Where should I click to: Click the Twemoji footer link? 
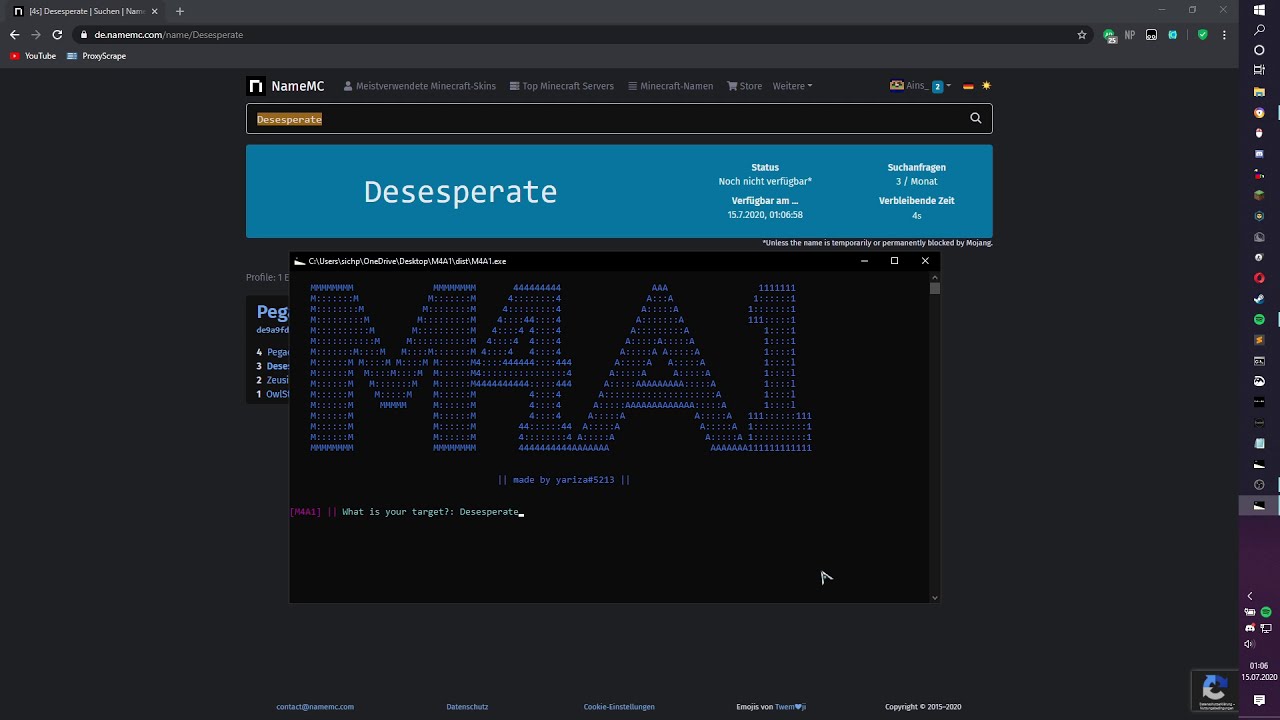(x=791, y=707)
